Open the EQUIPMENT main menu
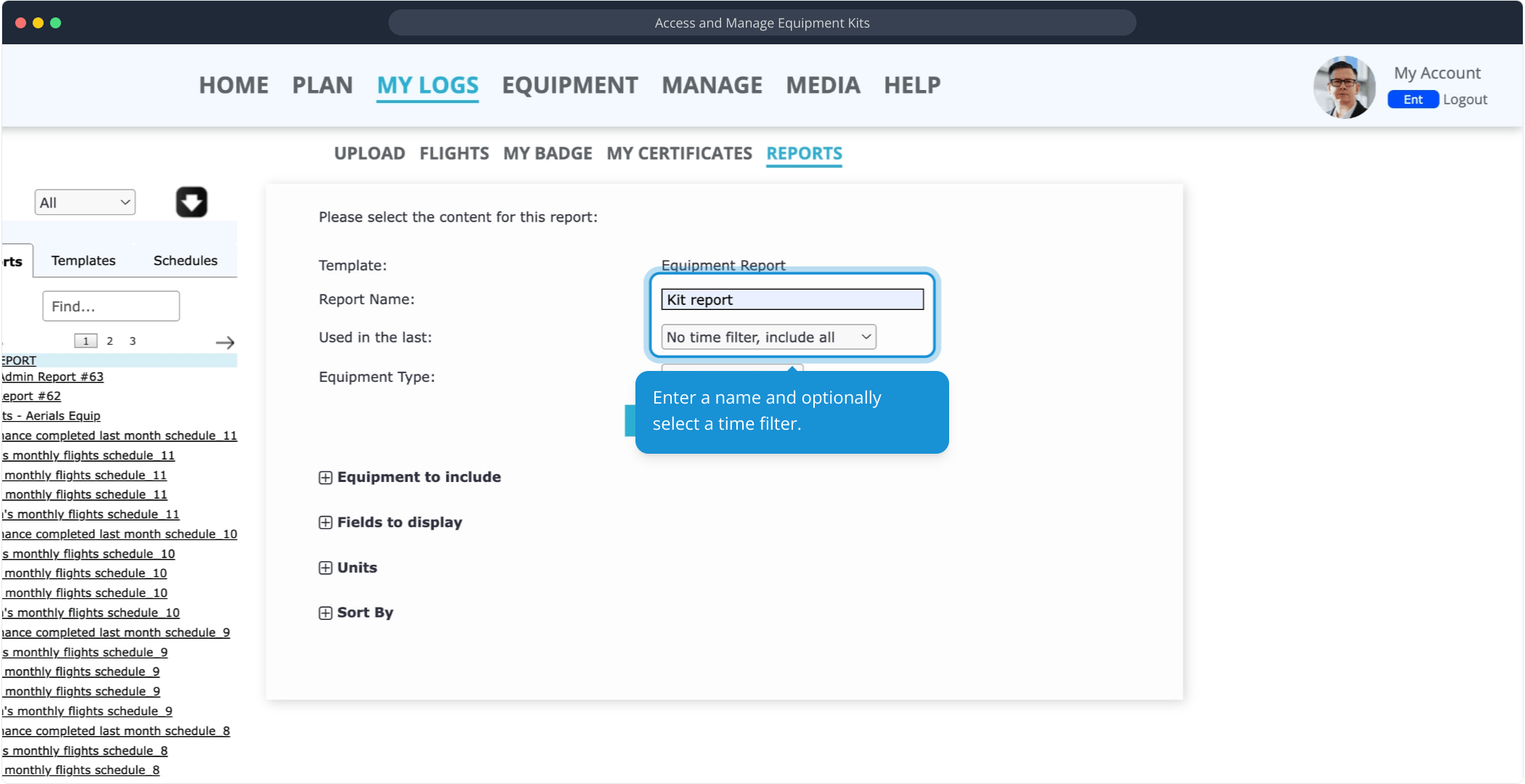Image resolution: width=1525 pixels, height=784 pixels. point(569,85)
